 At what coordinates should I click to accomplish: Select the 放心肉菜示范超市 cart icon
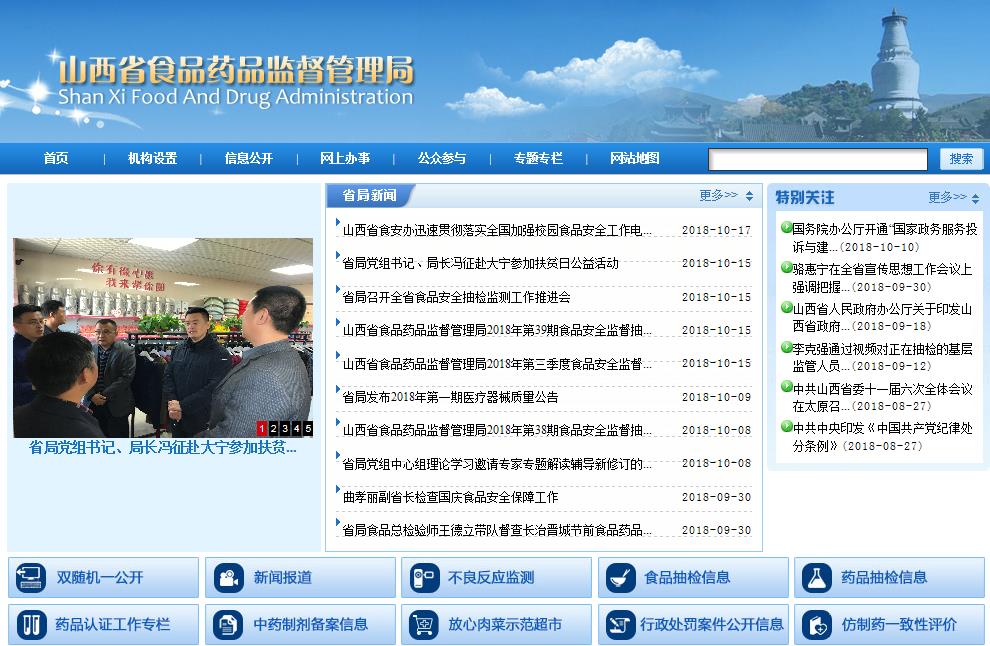(426, 625)
